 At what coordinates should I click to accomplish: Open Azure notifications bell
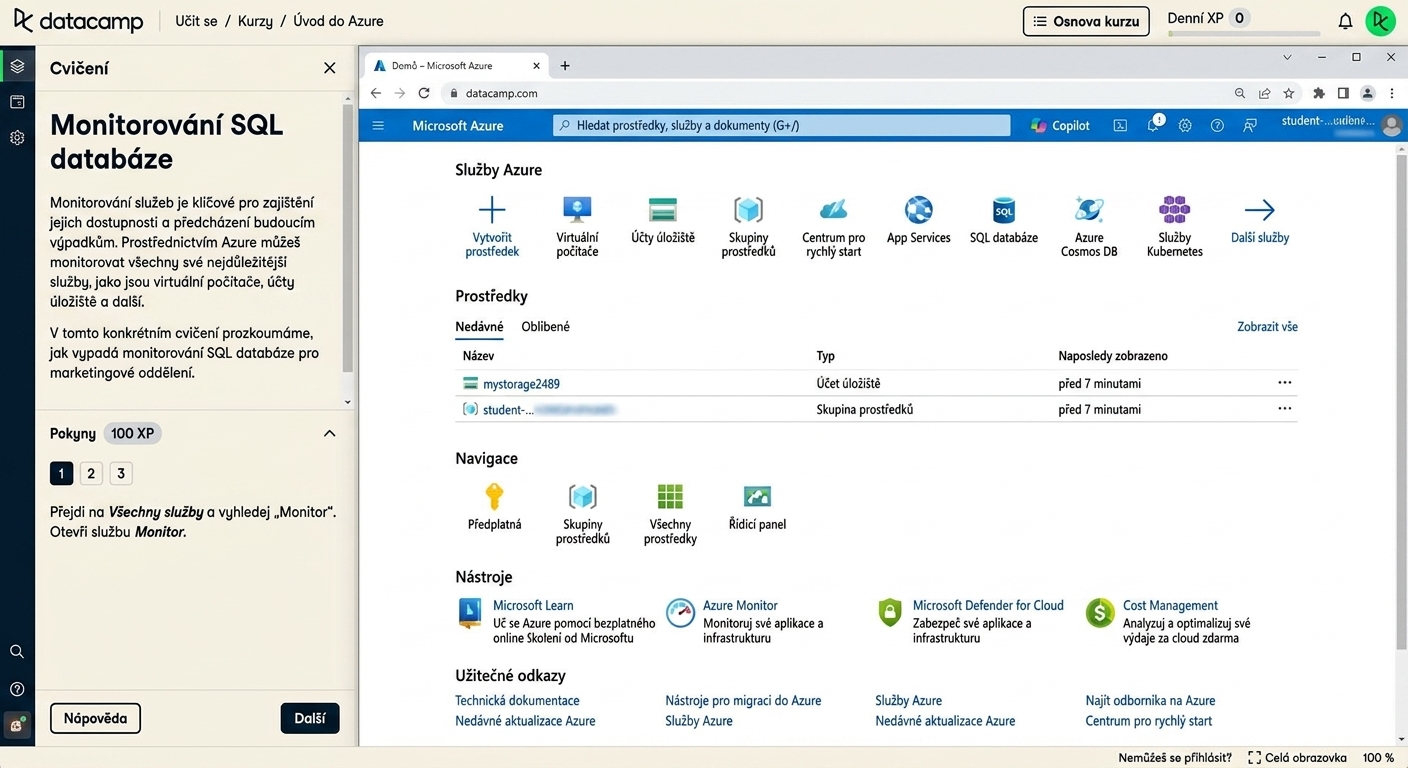(1153, 125)
